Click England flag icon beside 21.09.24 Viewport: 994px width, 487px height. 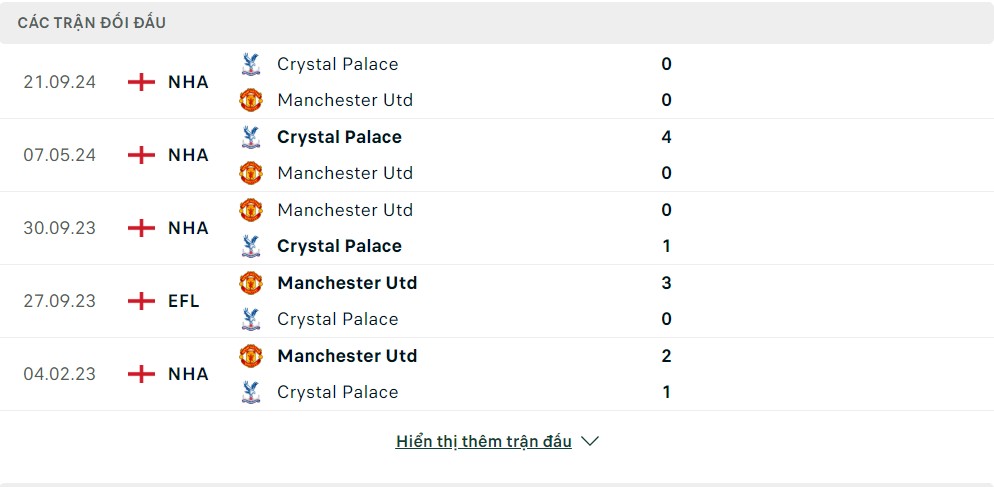click(141, 82)
